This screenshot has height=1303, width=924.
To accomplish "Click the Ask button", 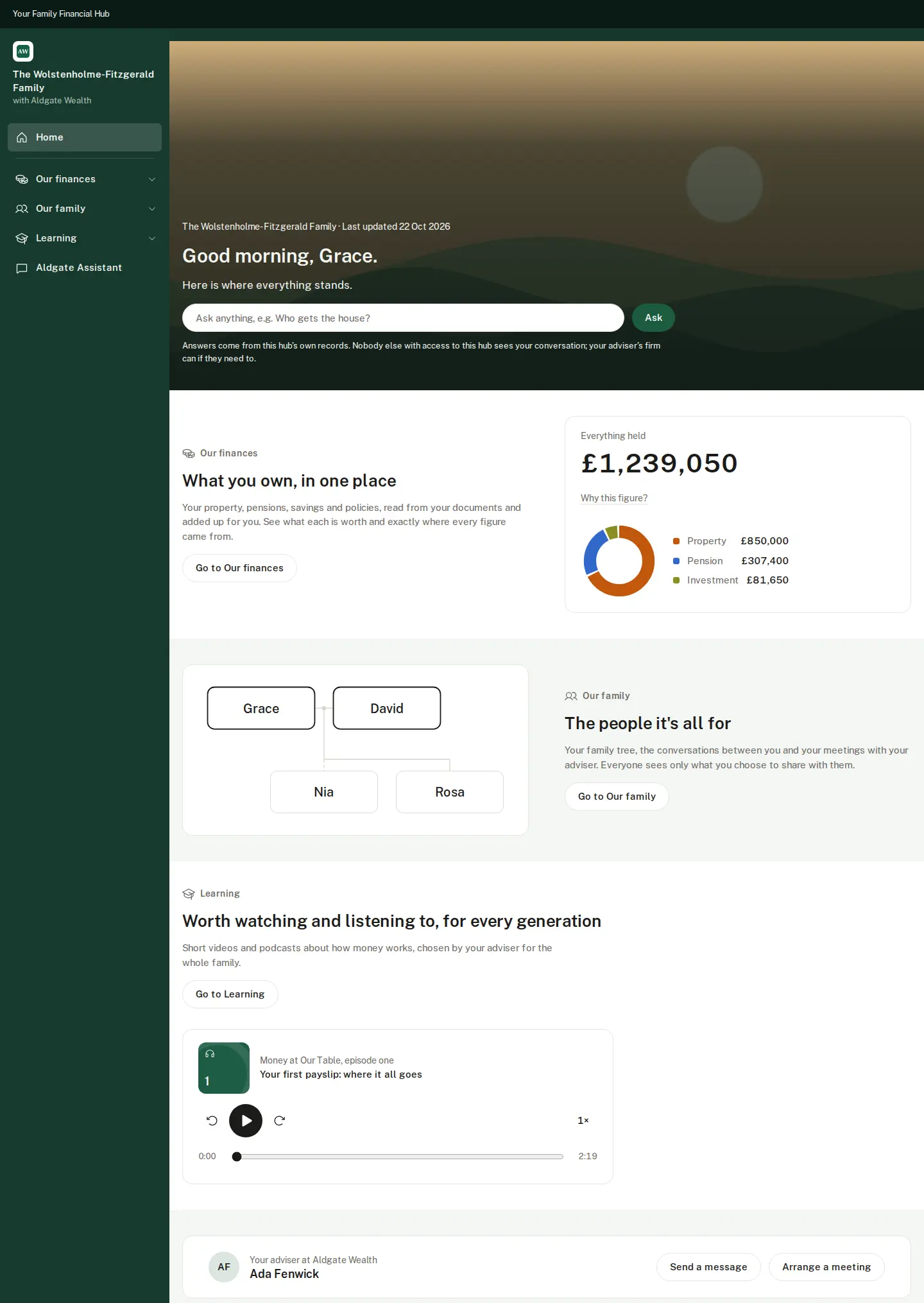I will pyautogui.click(x=653, y=318).
